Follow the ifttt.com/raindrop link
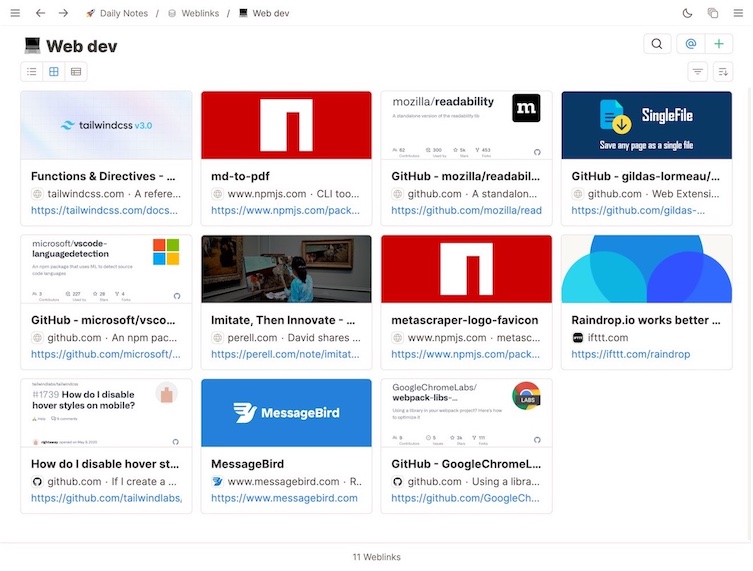753x571 pixels. tap(631, 354)
